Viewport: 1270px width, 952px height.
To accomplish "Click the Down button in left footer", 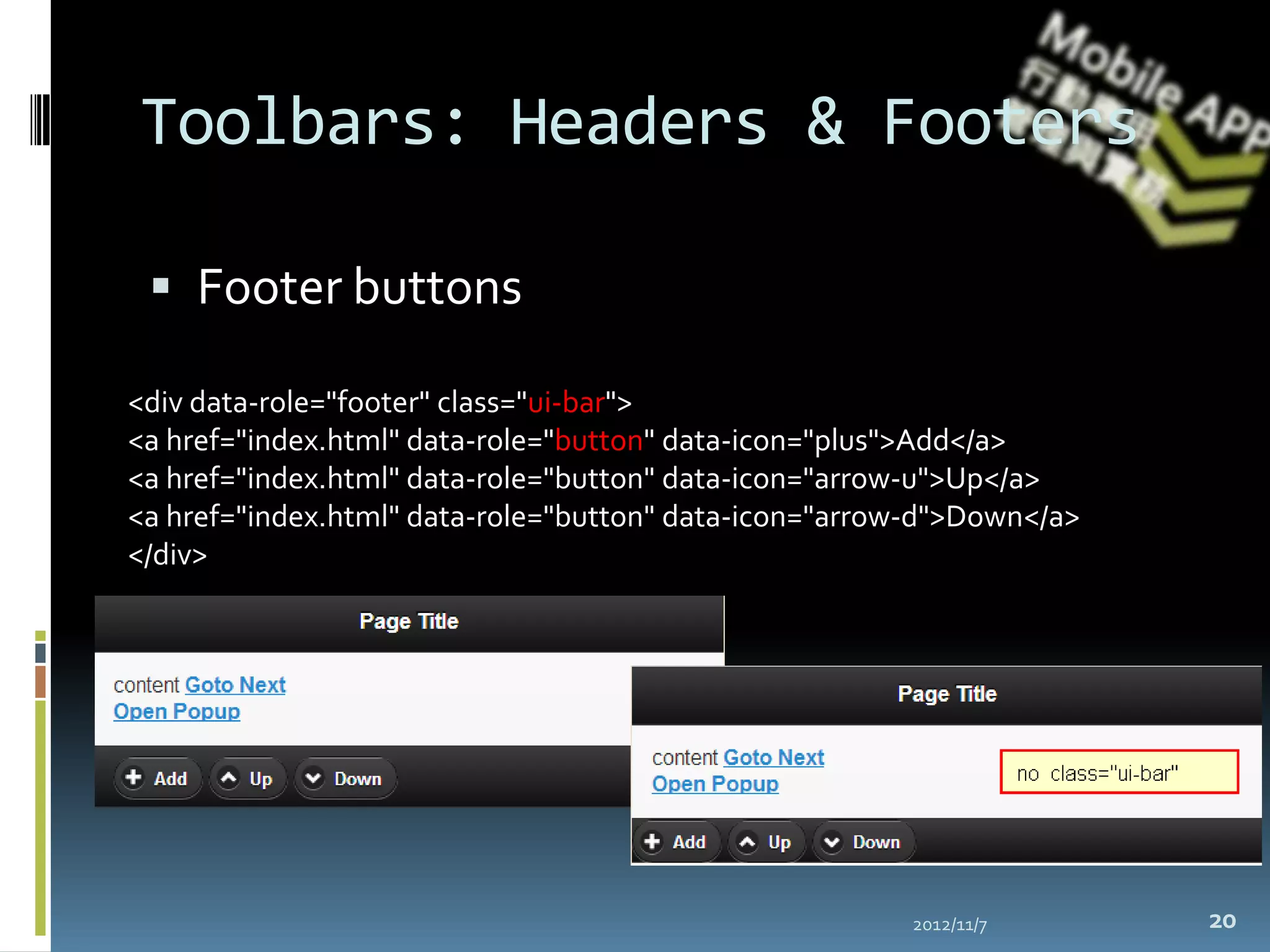I will tap(345, 778).
